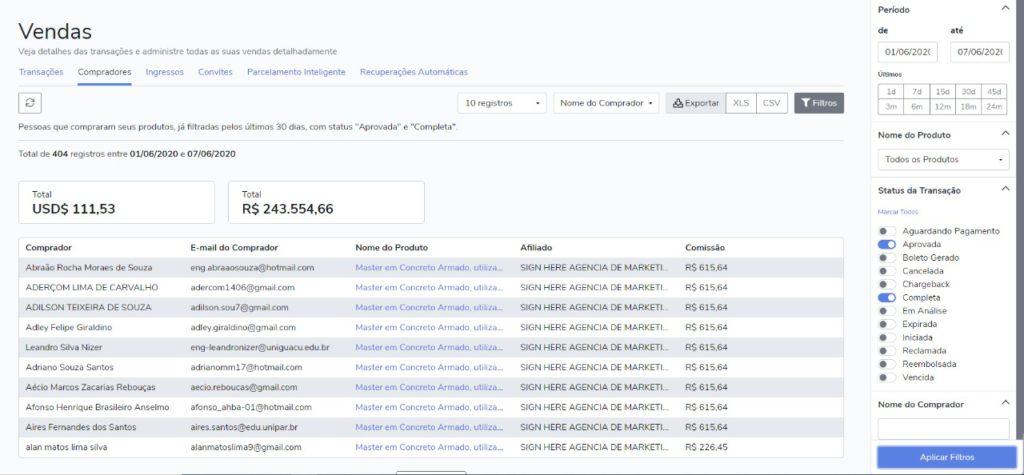
Task: Select the 6m period shortcut
Action: (916, 106)
